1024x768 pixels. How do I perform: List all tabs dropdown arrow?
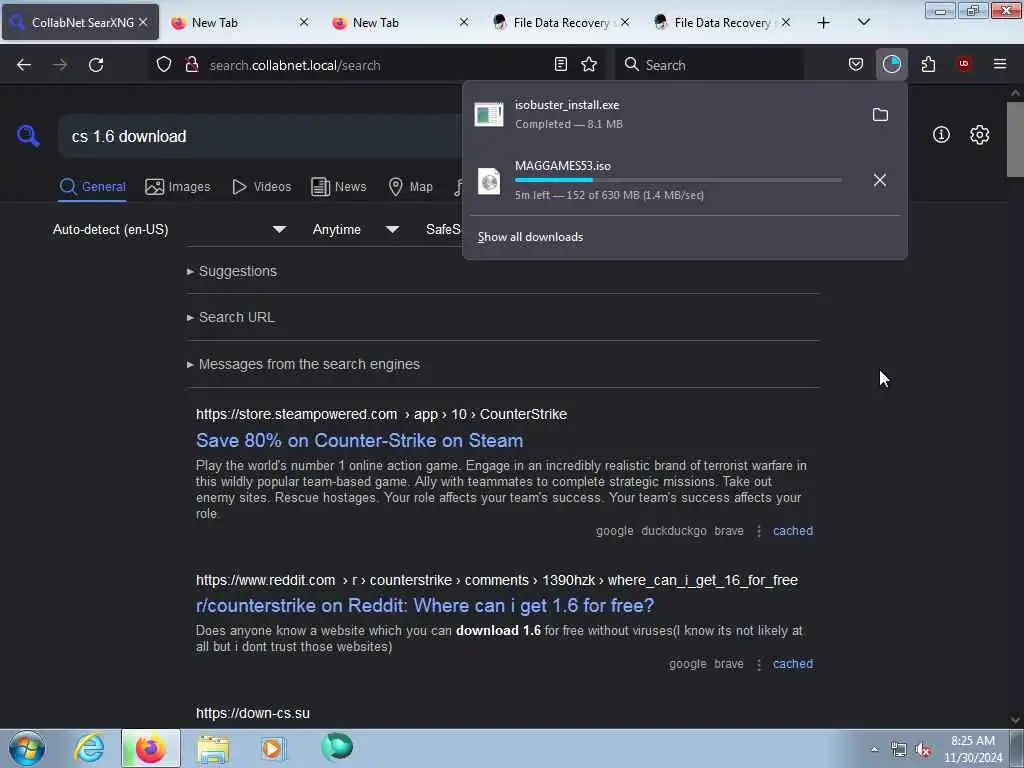point(863,23)
